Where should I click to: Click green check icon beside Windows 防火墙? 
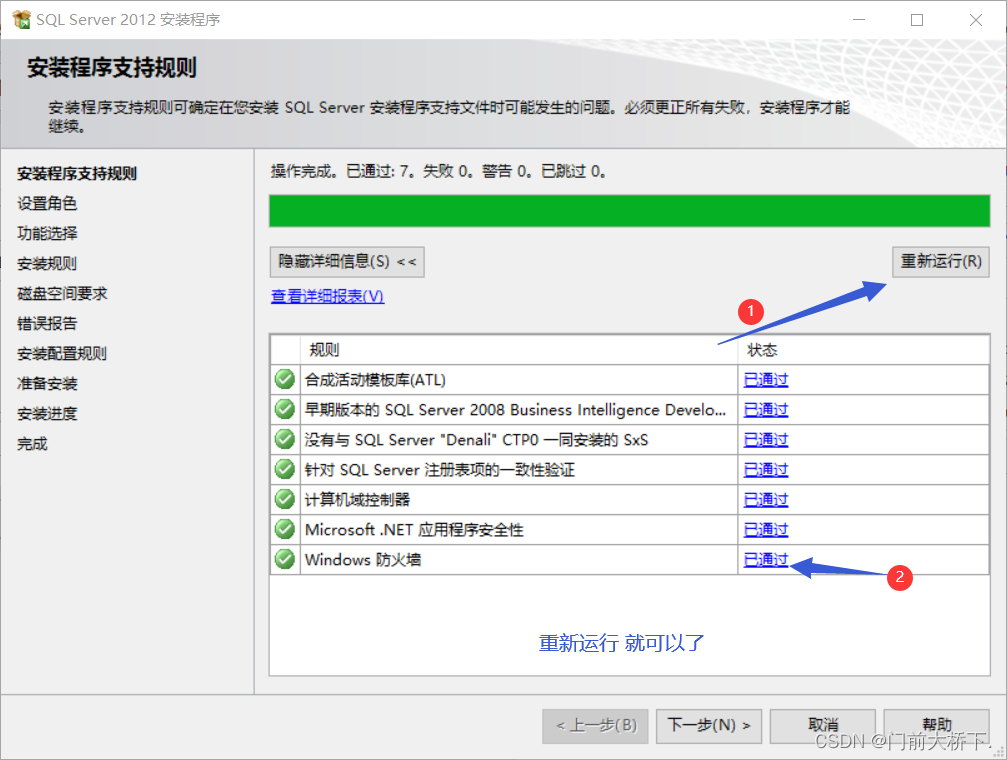tap(285, 559)
